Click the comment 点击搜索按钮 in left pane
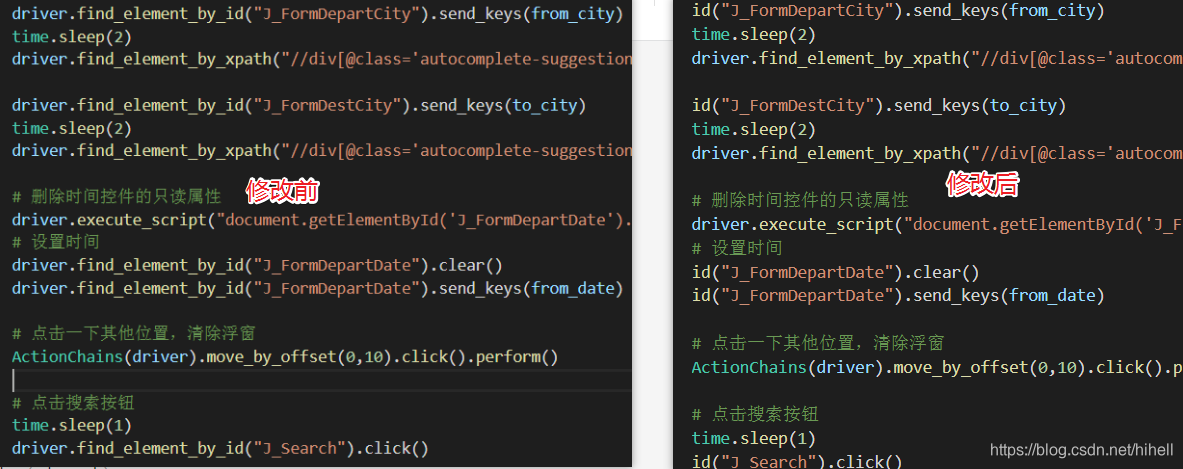 point(73,403)
